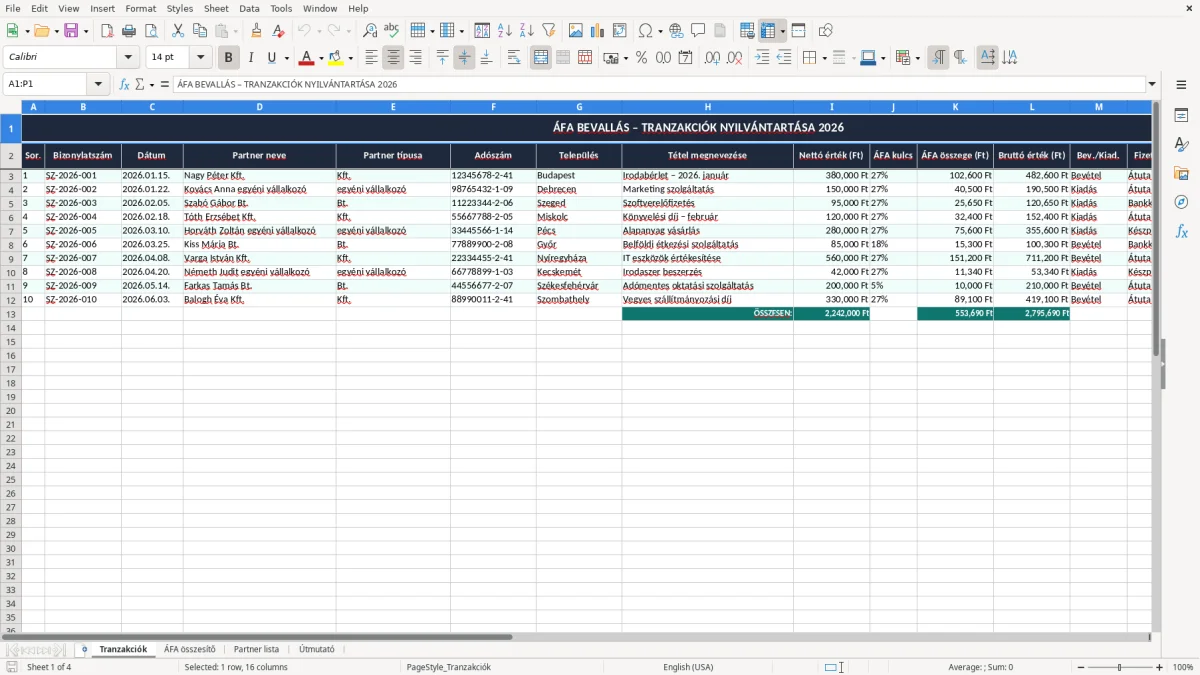The width and height of the screenshot is (1200, 675).
Task: Save the document with the floppy icon
Action: pos(71,31)
